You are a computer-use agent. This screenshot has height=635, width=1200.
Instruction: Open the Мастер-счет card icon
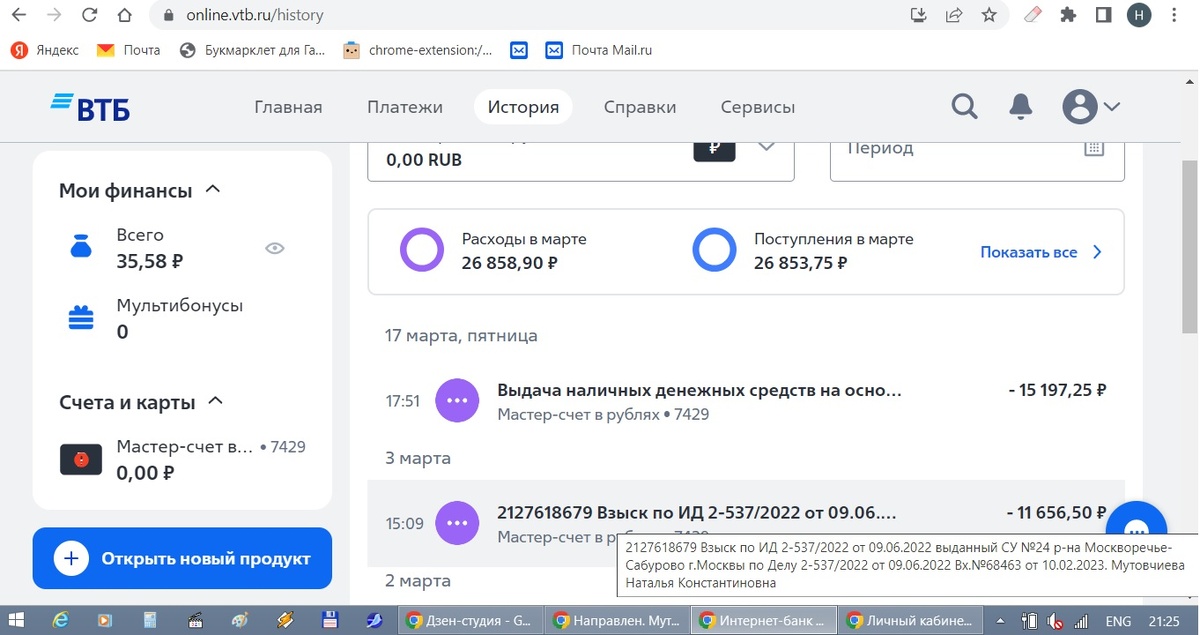pyautogui.click(x=81, y=459)
